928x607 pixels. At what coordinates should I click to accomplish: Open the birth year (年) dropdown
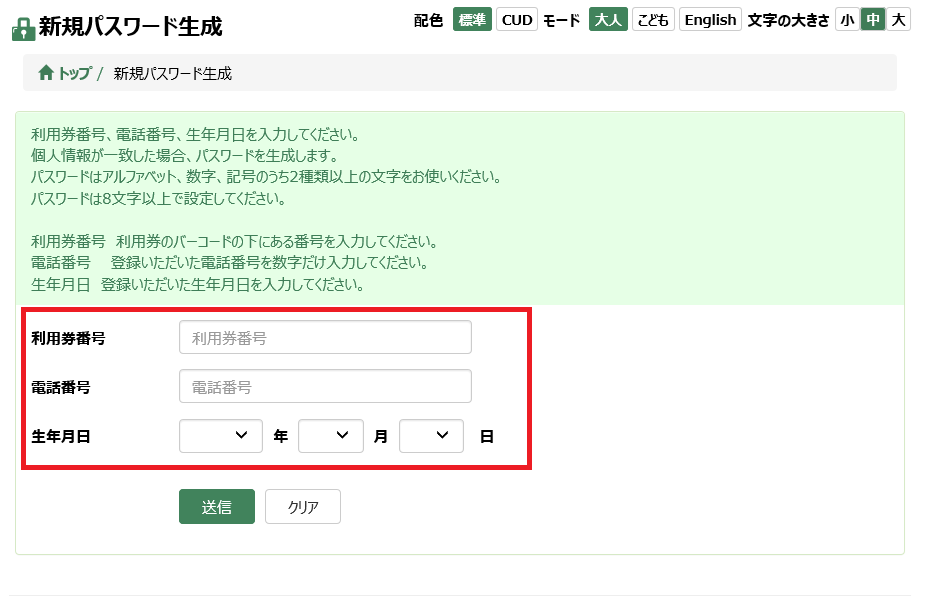221,436
